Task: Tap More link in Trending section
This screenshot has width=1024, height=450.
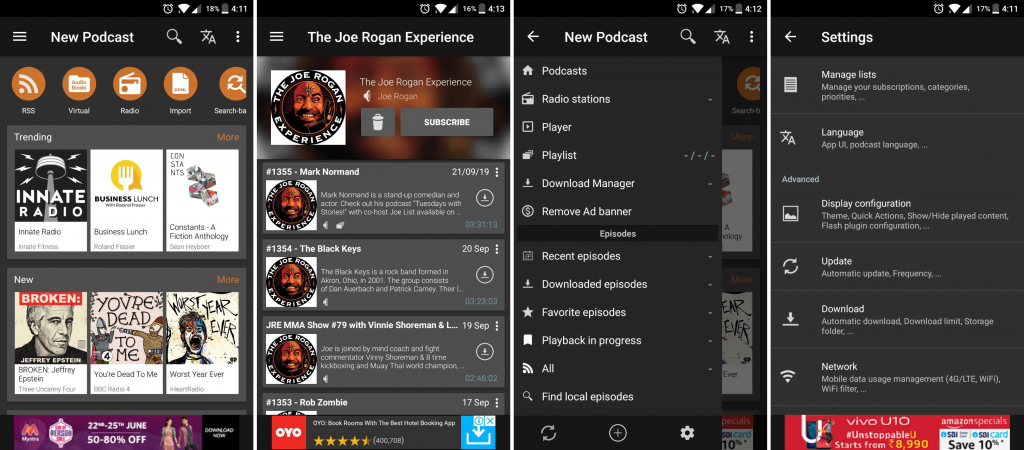Action: tap(228, 137)
